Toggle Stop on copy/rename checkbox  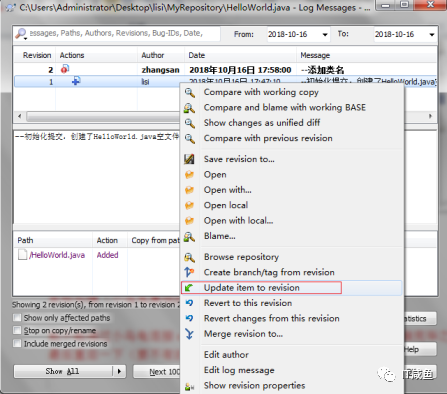pos(17,330)
